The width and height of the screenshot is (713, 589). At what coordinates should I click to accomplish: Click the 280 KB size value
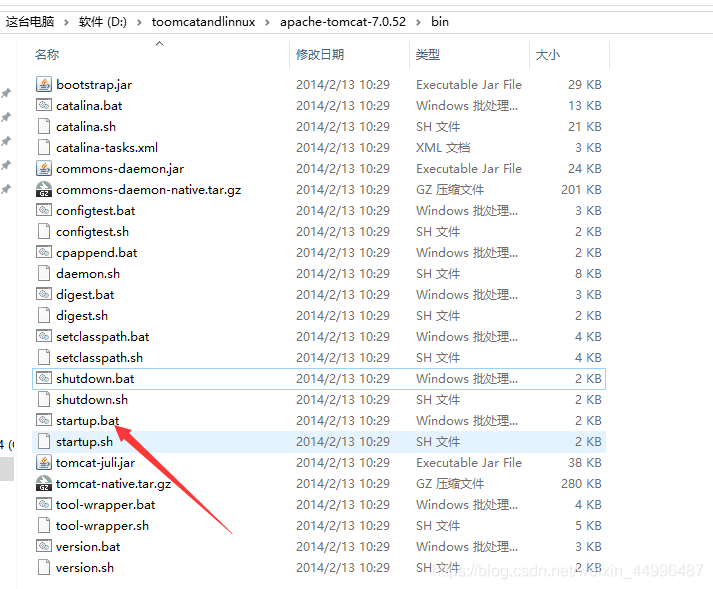581,483
